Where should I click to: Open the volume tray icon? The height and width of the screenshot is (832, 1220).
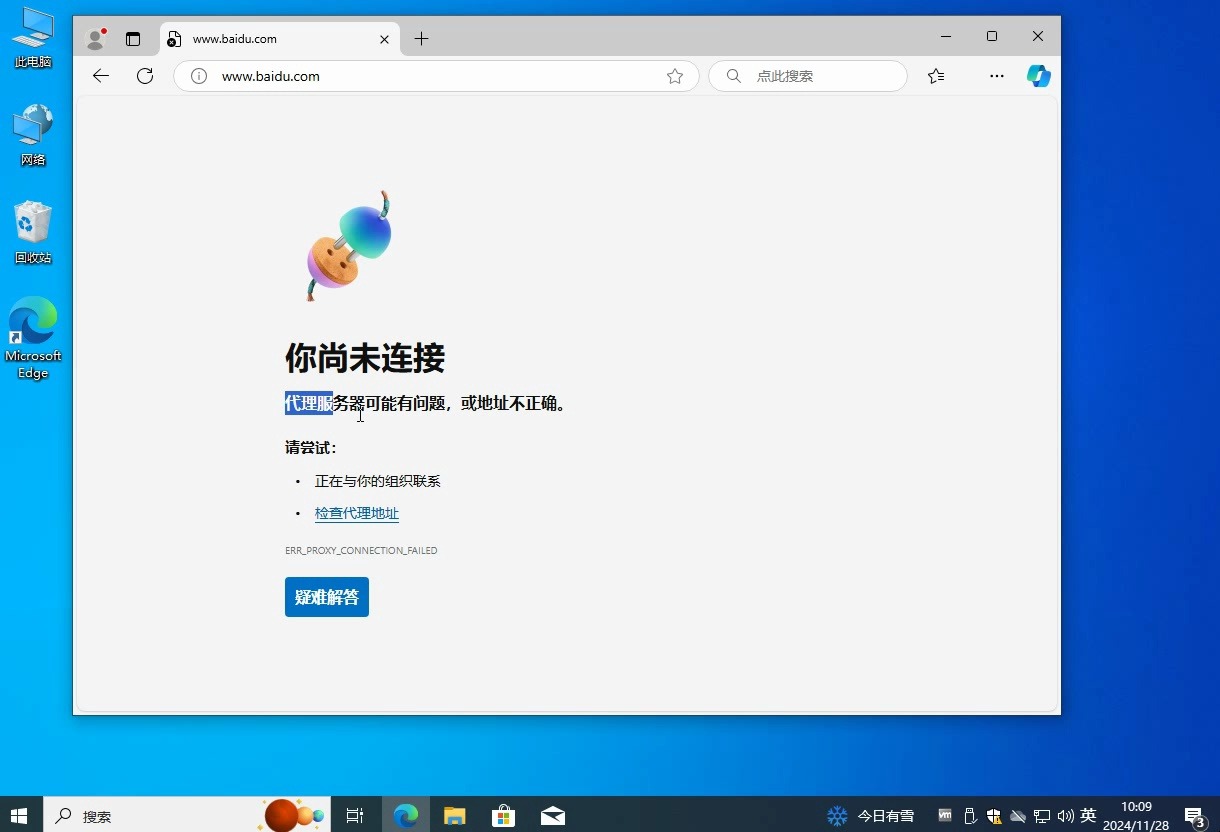(x=1065, y=816)
